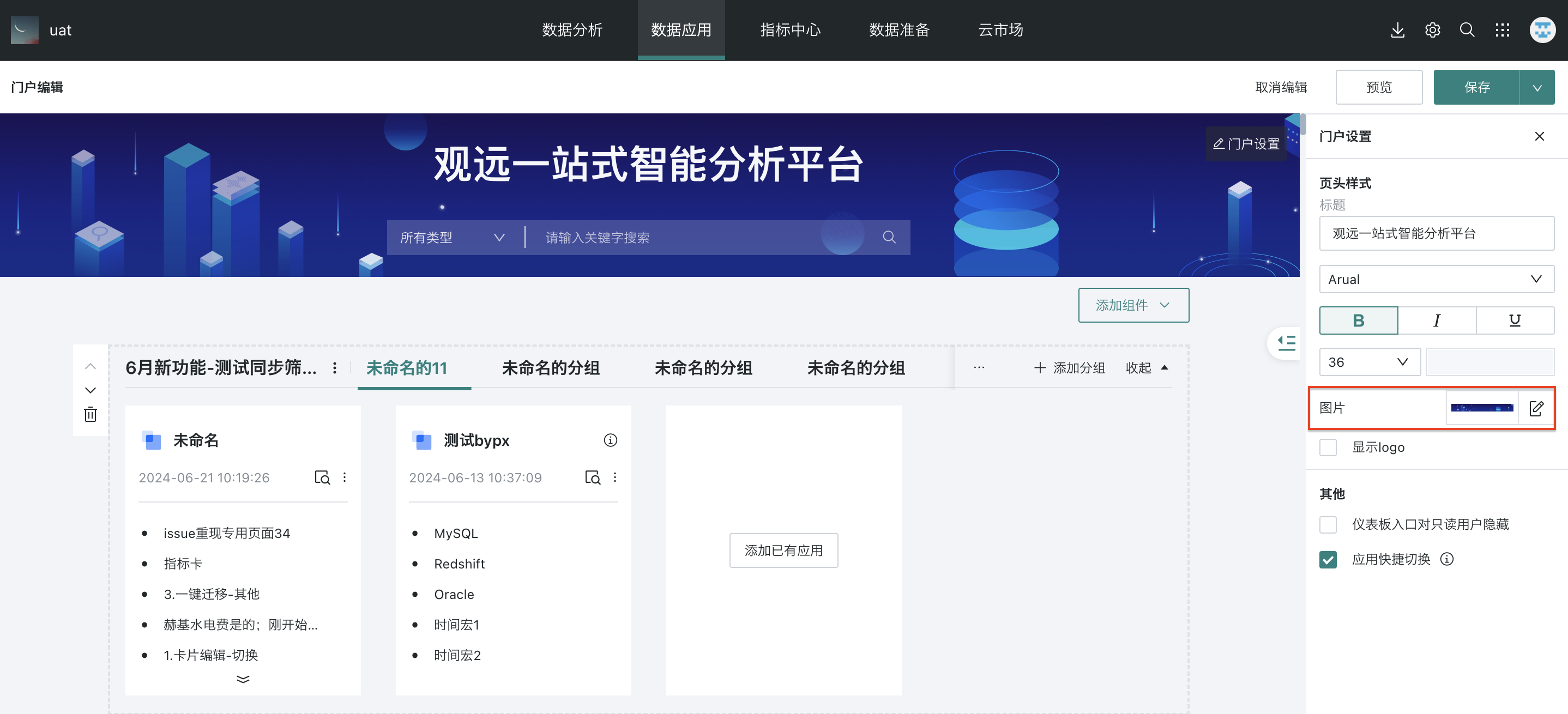
Task: Click edit icon next to 图片 thumbnail
Action: coord(1536,408)
